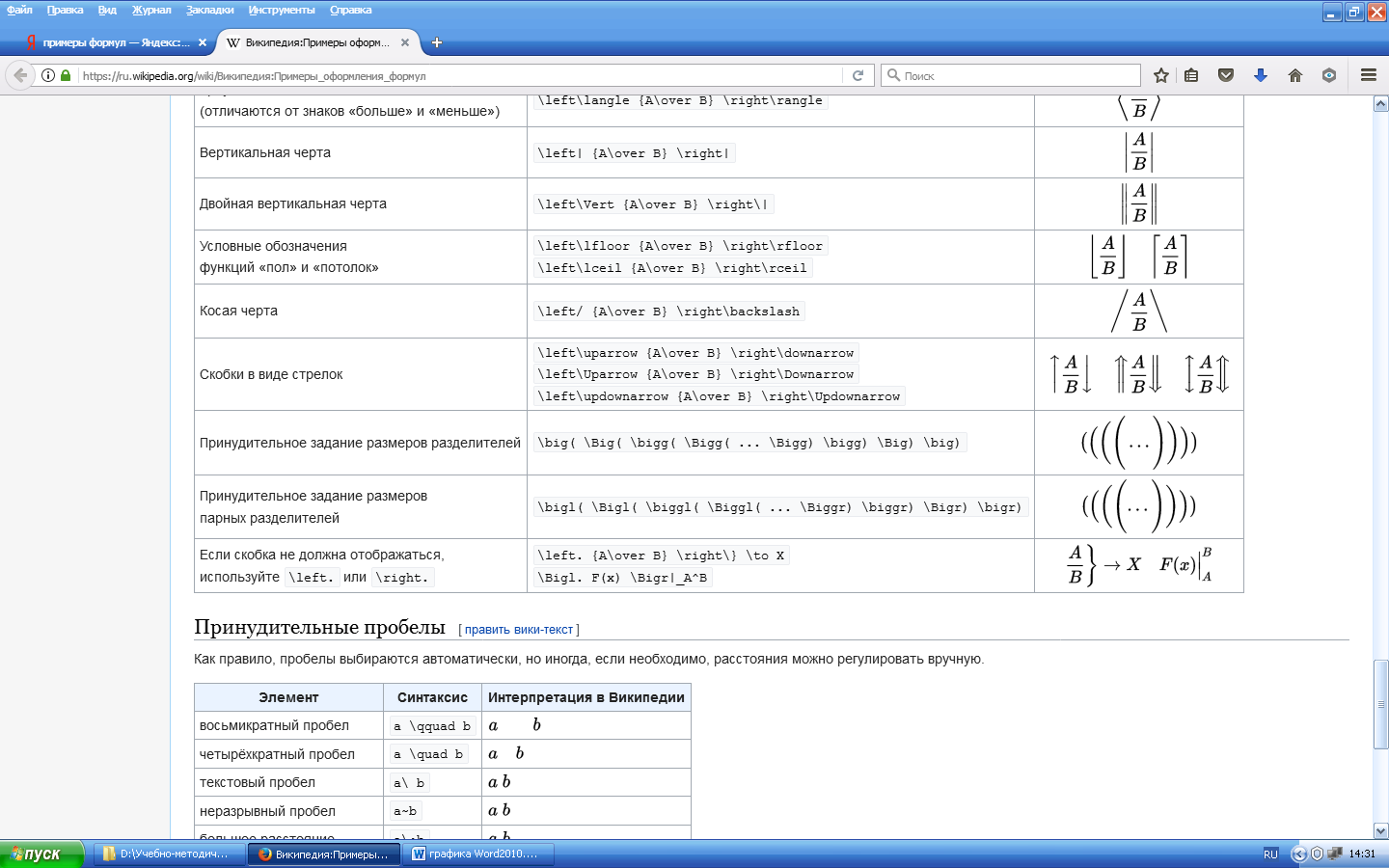Click the Pocket save icon
Screen dimensions: 1389x868
tap(1226, 75)
